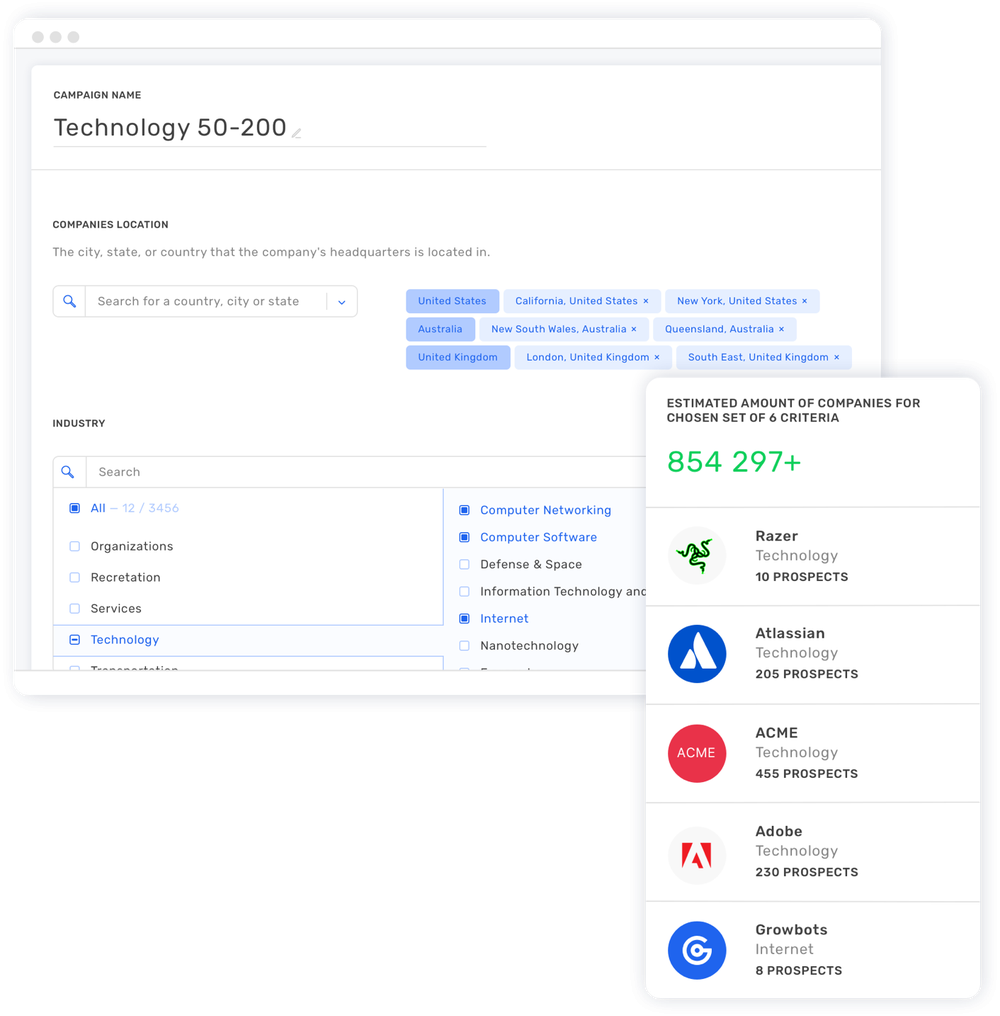Select the Services category label

click(116, 608)
